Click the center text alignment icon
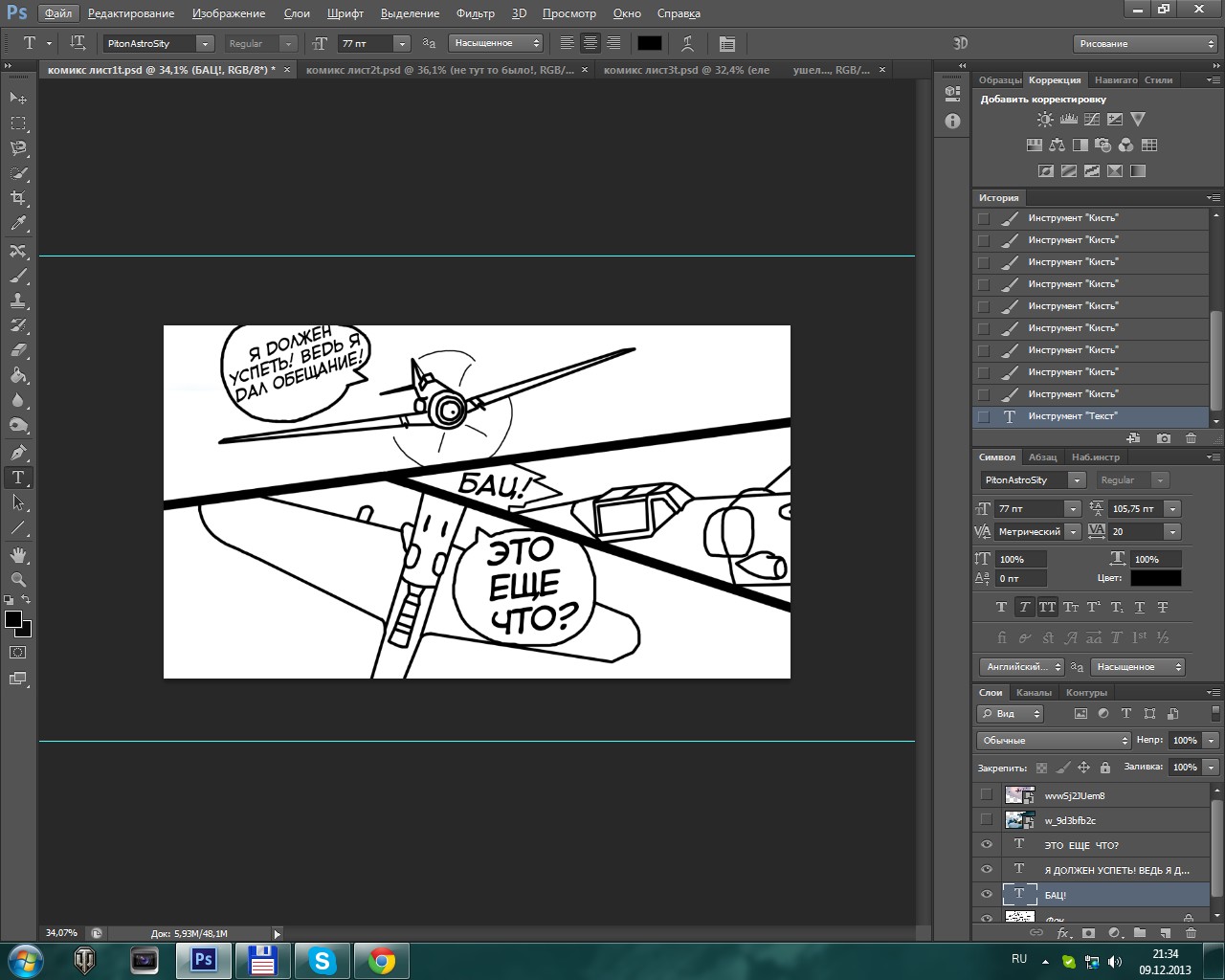The width and height of the screenshot is (1225, 980). tap(590, 43)
